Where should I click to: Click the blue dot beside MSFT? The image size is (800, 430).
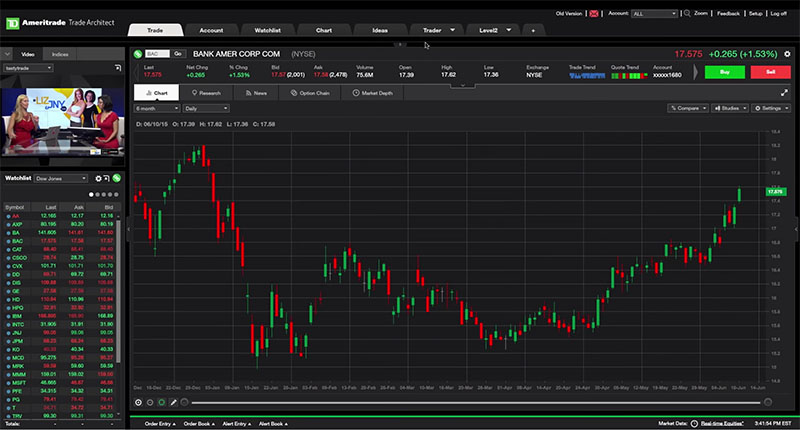tap(8, 383)
